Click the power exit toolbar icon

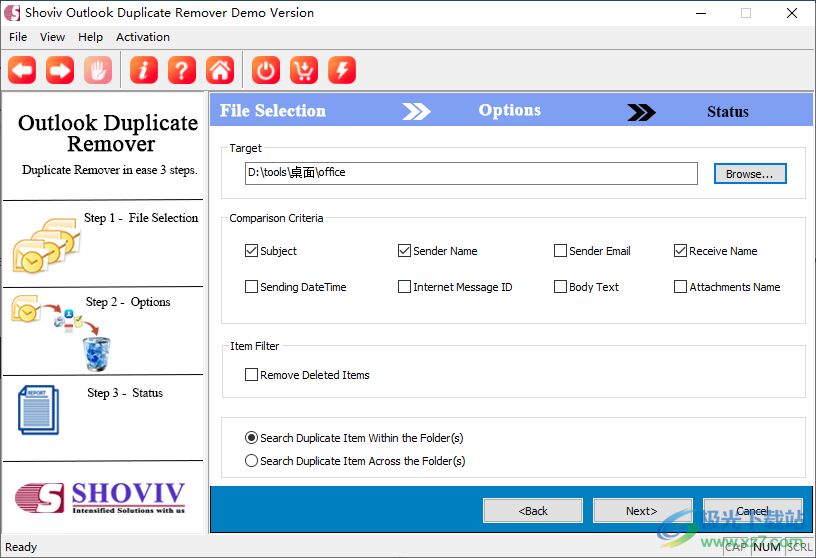pyautogui.click(x=266, y=70)
